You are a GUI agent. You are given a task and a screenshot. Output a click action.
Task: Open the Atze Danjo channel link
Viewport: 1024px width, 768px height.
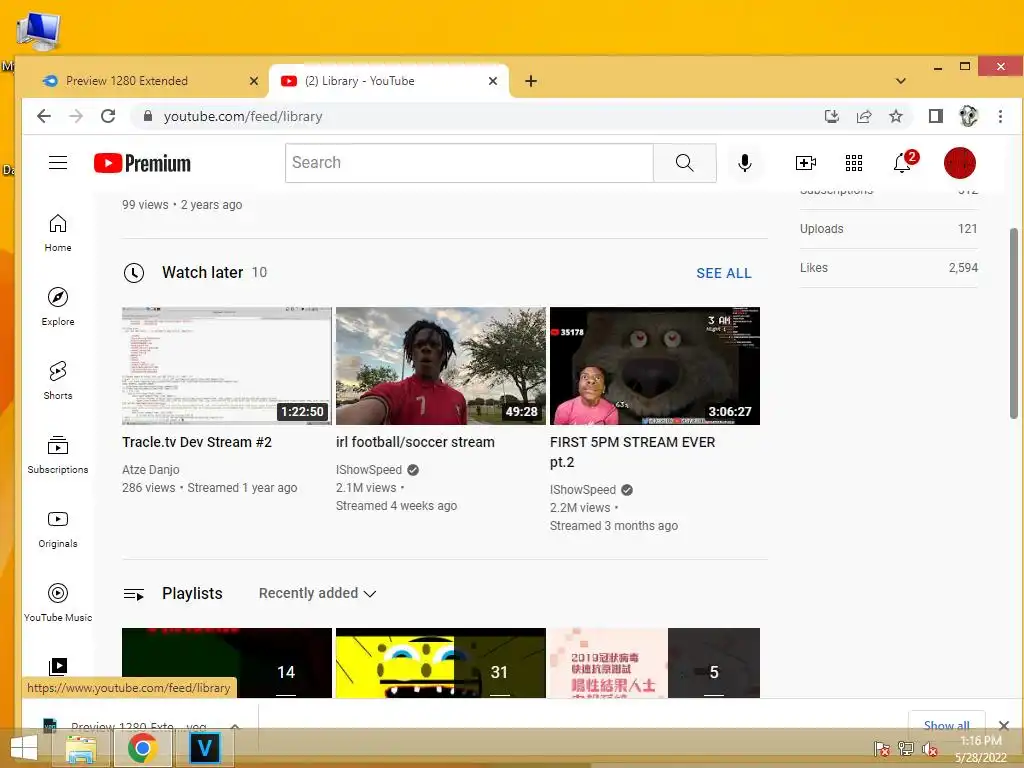pyautogui.click(x=151, y=470)
